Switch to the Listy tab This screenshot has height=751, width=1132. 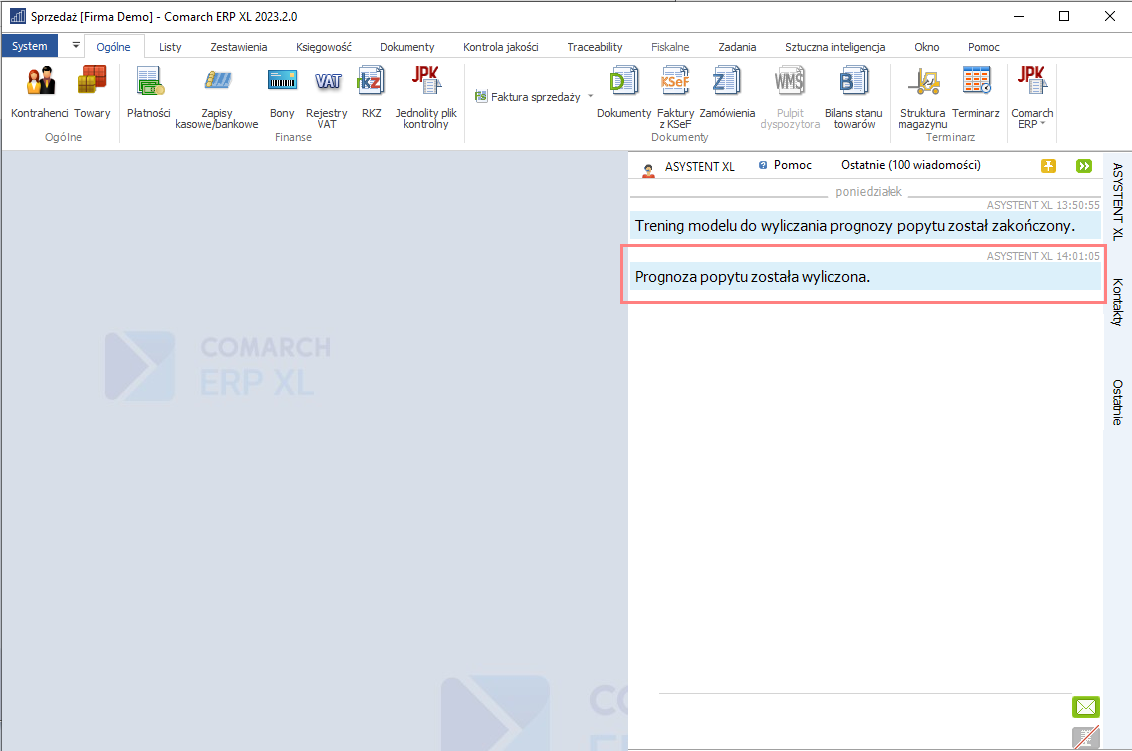click(x=170, y=47)
